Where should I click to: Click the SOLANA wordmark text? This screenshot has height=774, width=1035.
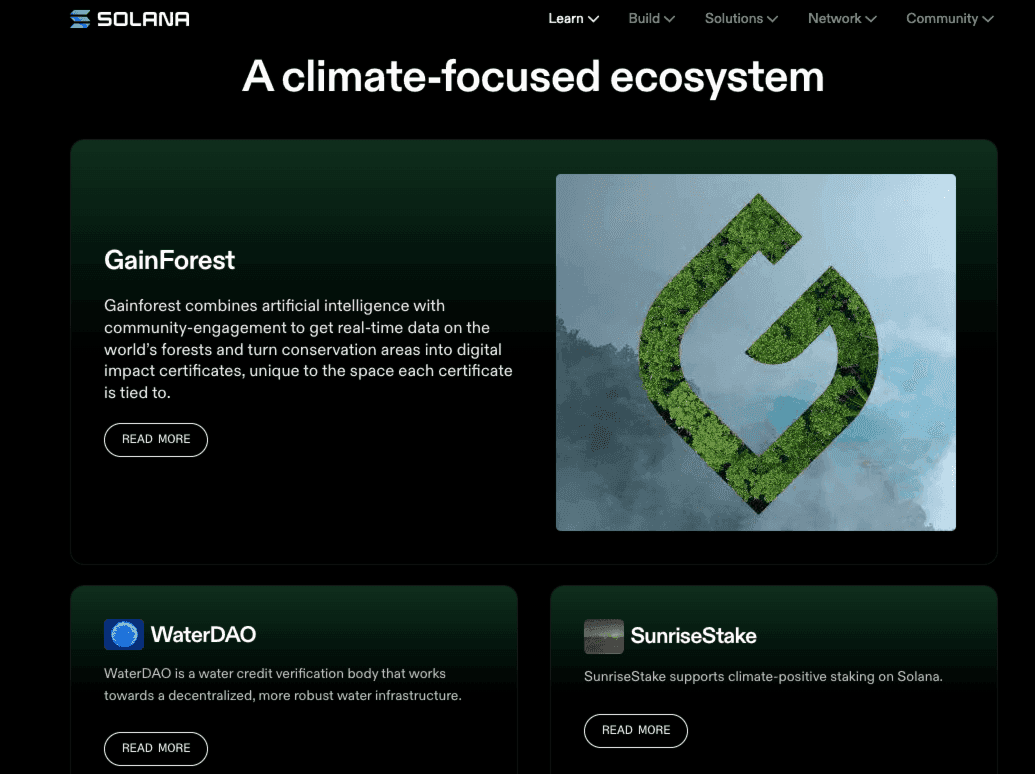(143, 19)
